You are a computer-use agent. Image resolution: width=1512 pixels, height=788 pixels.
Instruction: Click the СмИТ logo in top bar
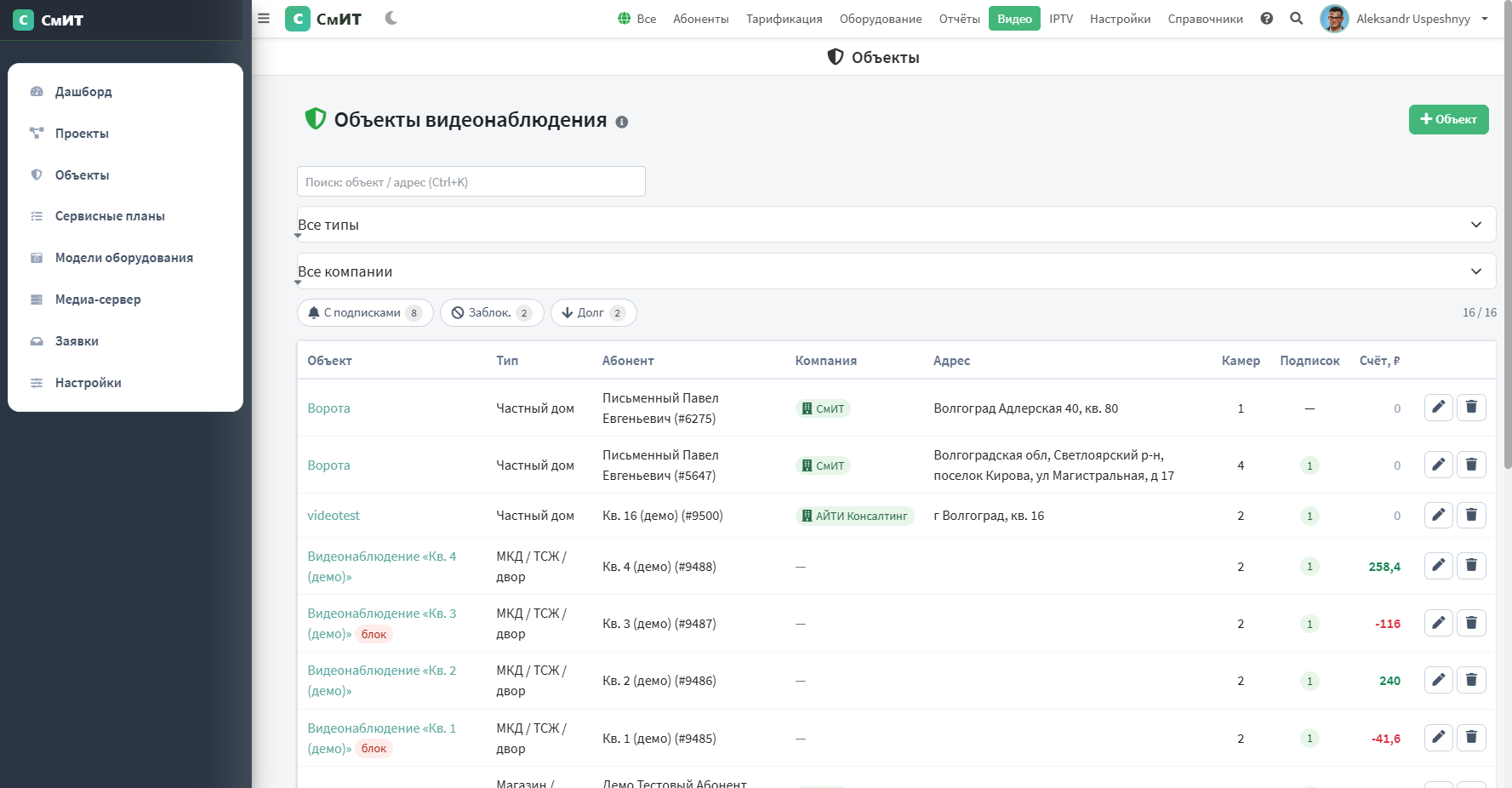pyautogui.click(x=323, y=19)
